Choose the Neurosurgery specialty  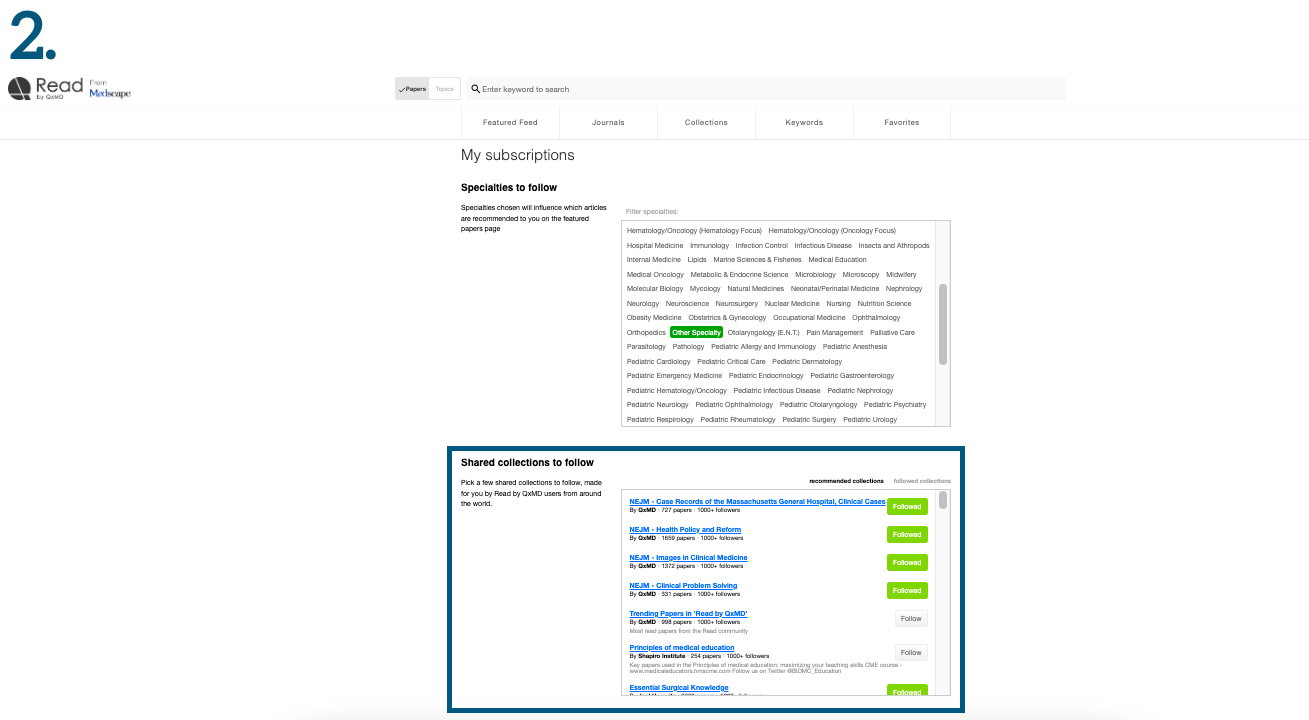coord(737,303)
